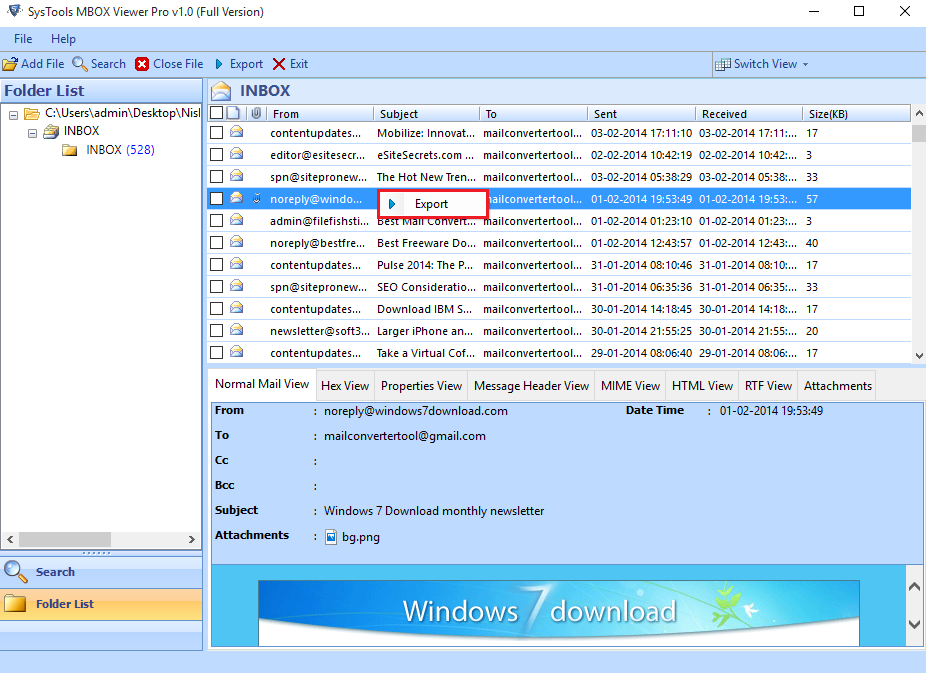926x673 pixels.
Task: Open Search from the toolbar
Action: 99,64
